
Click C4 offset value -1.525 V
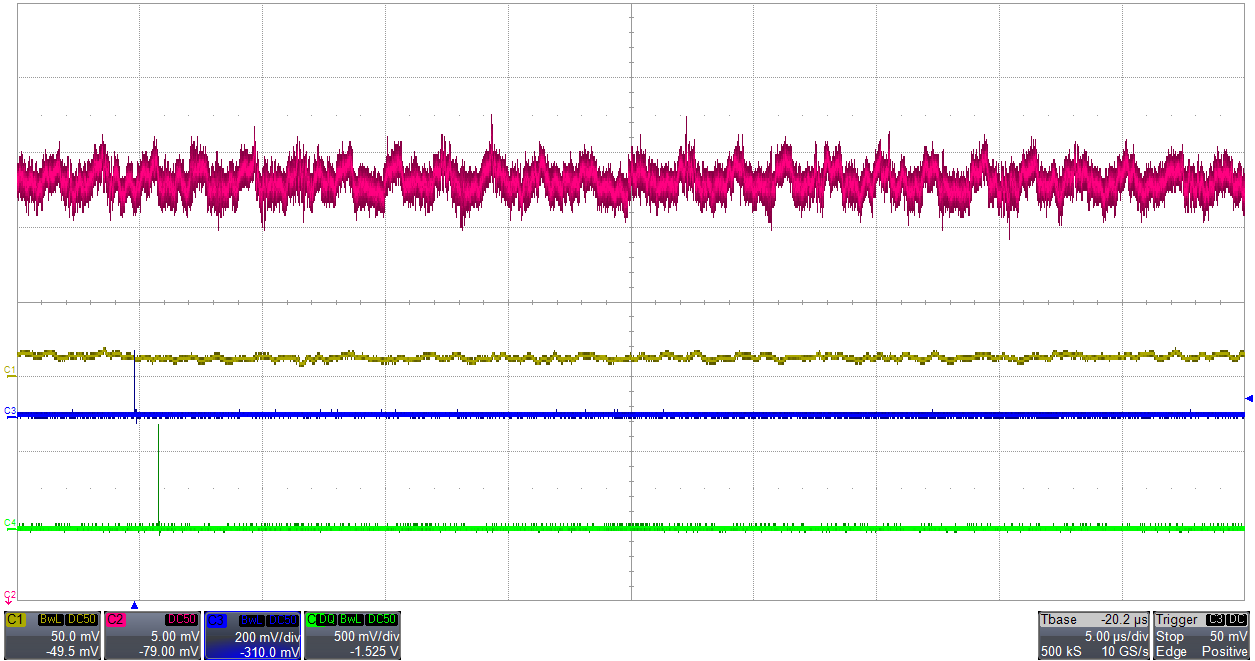click(x=375, y=652)
